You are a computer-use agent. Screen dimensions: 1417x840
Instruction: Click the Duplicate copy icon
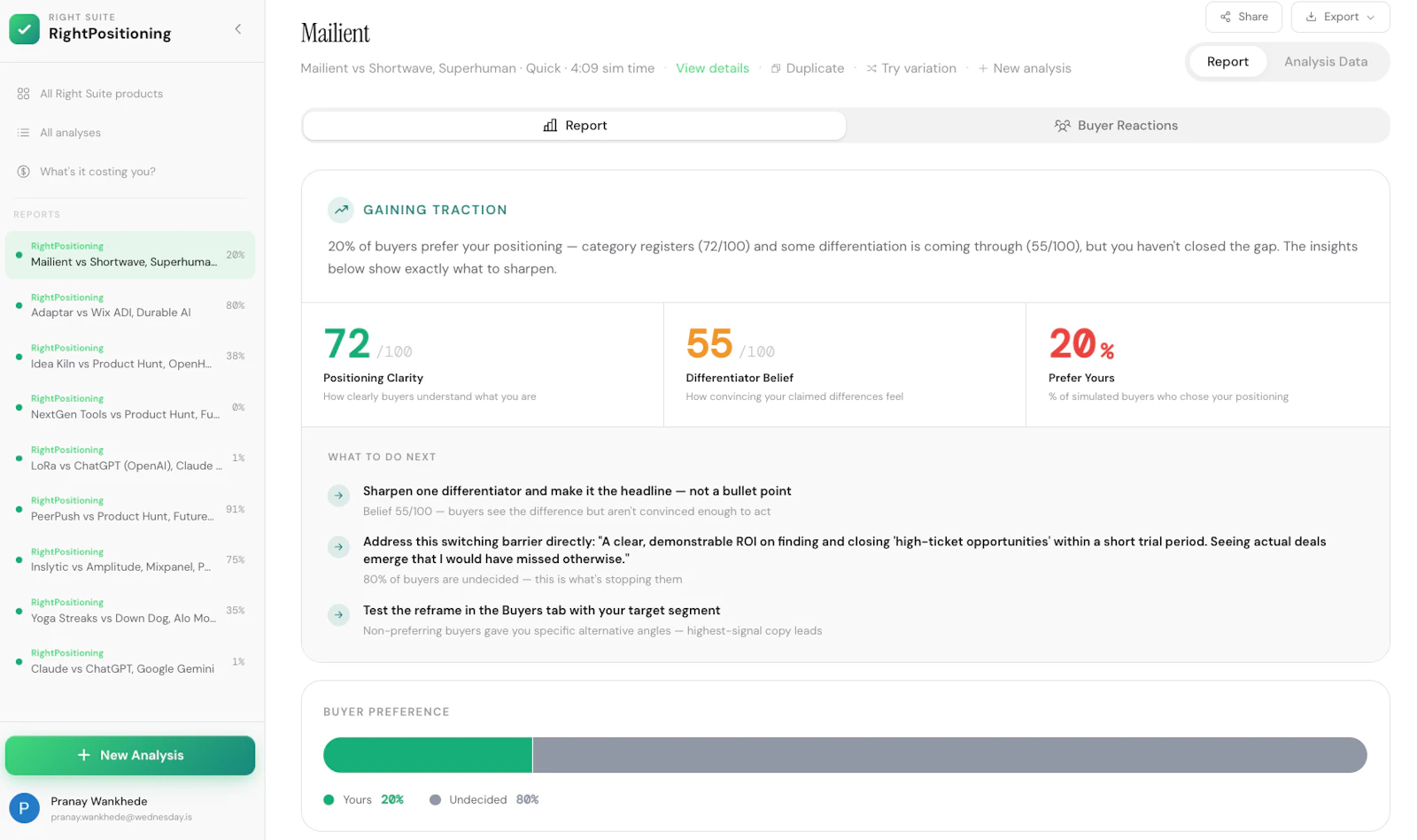tap(776, 68)
